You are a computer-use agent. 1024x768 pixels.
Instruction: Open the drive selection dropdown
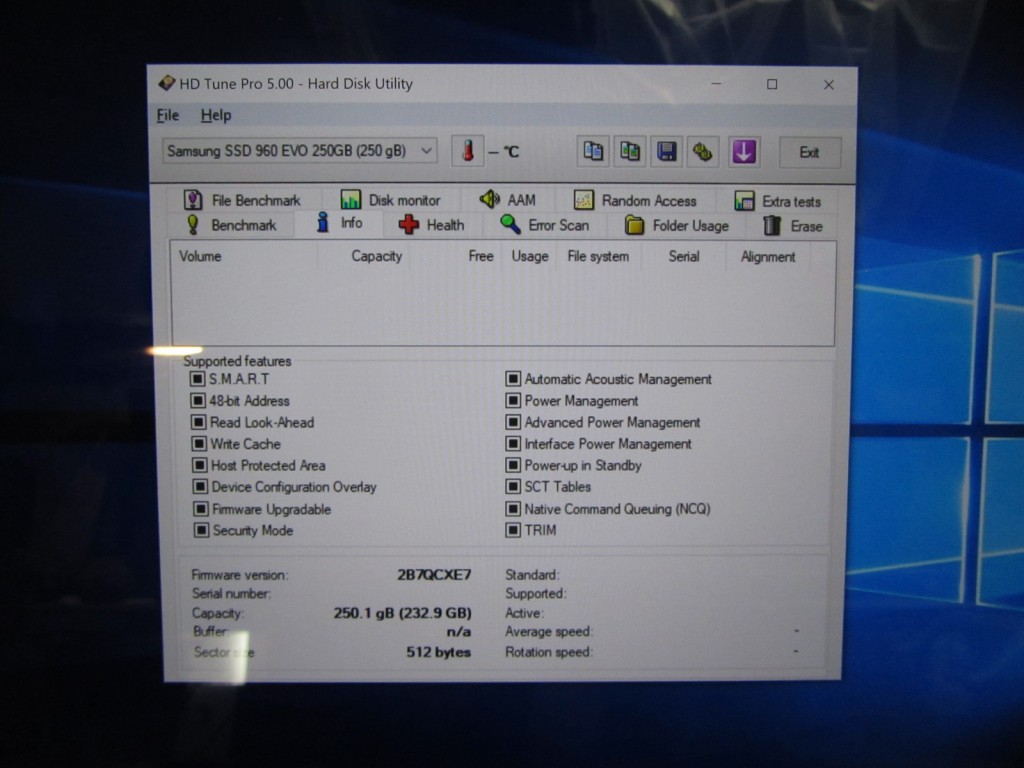300,151
